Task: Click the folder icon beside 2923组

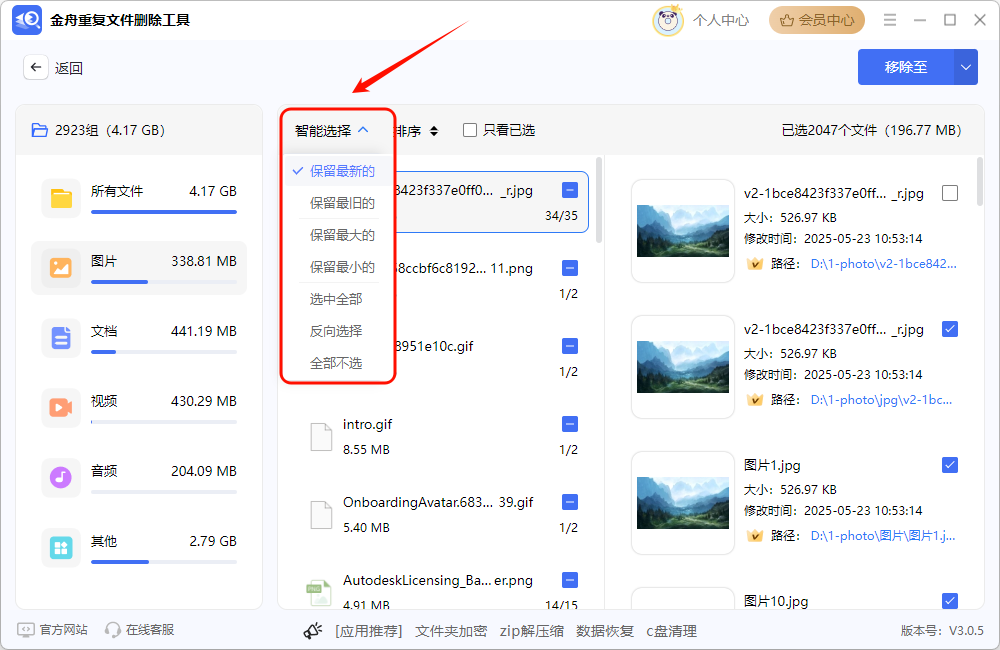Action: click(40, 130)
